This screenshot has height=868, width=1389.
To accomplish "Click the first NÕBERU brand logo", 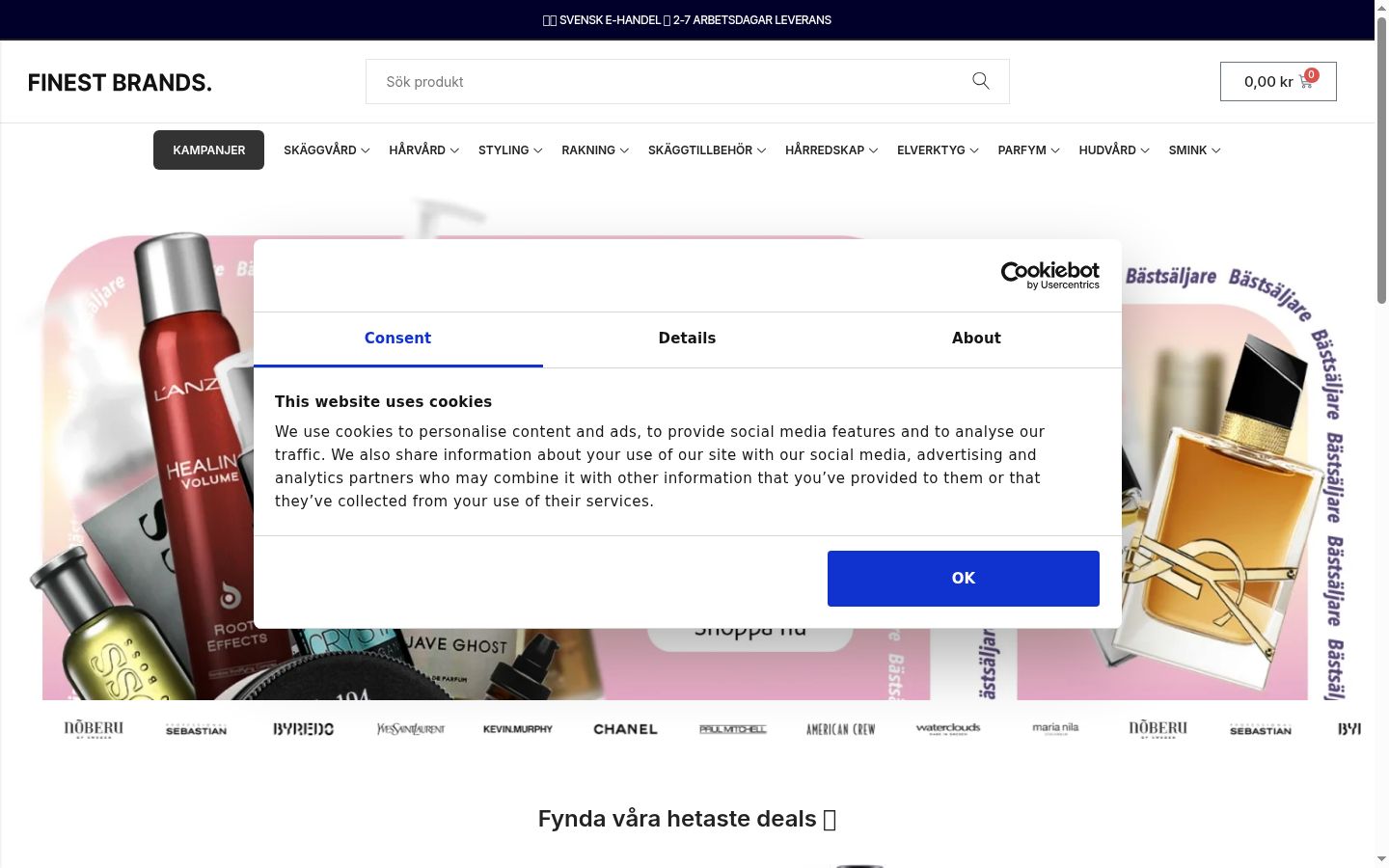I will [94, 729].
